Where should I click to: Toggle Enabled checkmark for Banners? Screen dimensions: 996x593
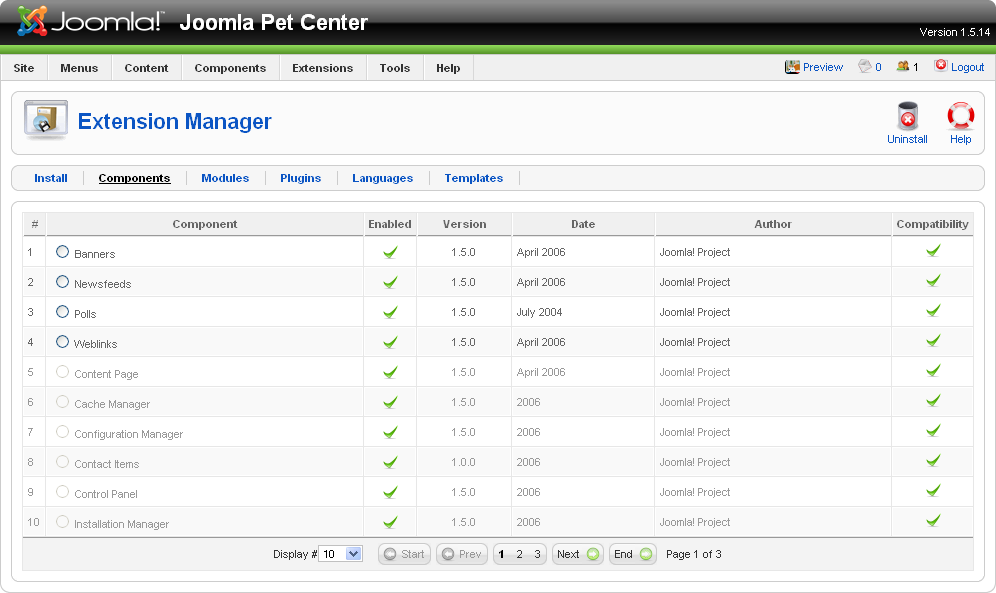[x=390, y=252]
